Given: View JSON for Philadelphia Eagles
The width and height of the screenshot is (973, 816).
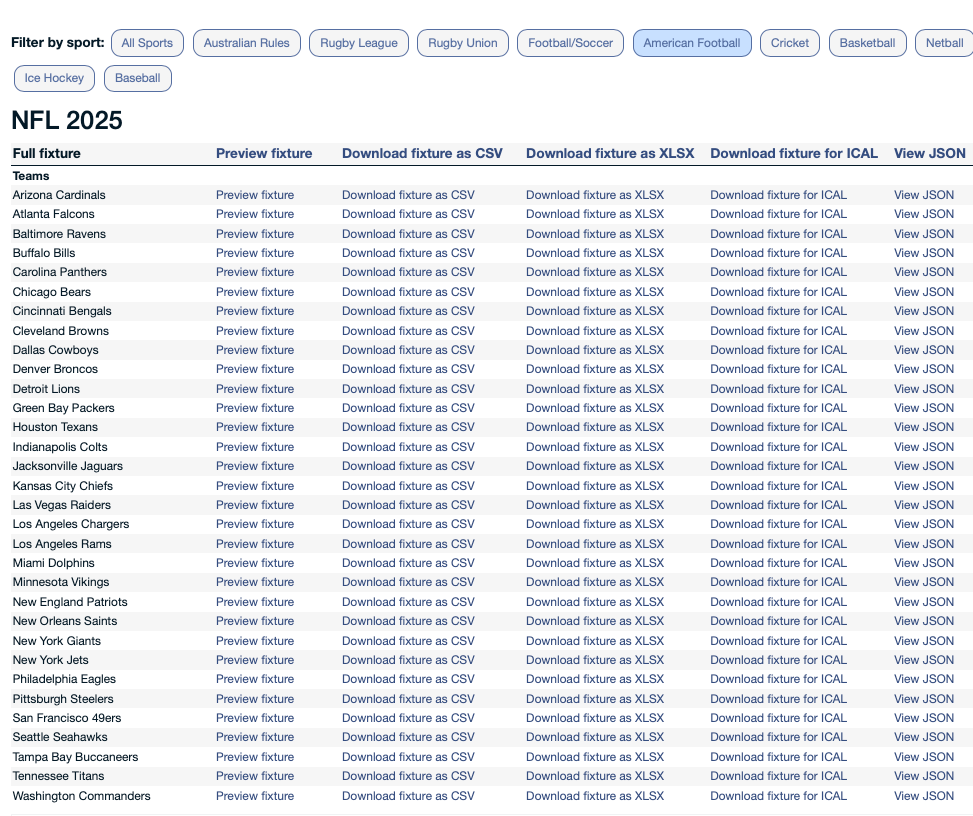Looking at the screenshot, I should point(924,679).
